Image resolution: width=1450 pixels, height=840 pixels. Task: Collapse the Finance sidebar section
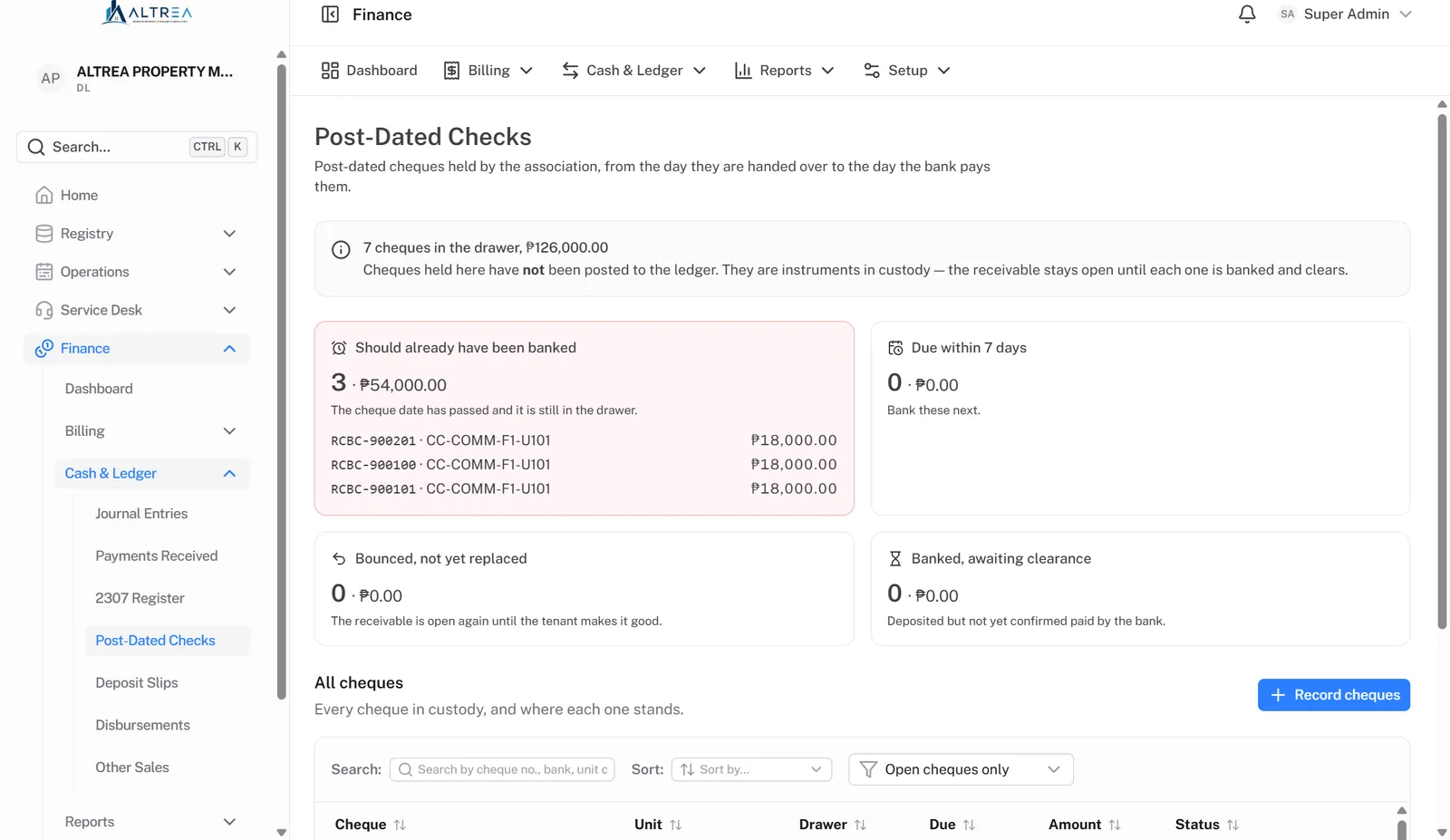pyautogui.click(x=229, y=349)
